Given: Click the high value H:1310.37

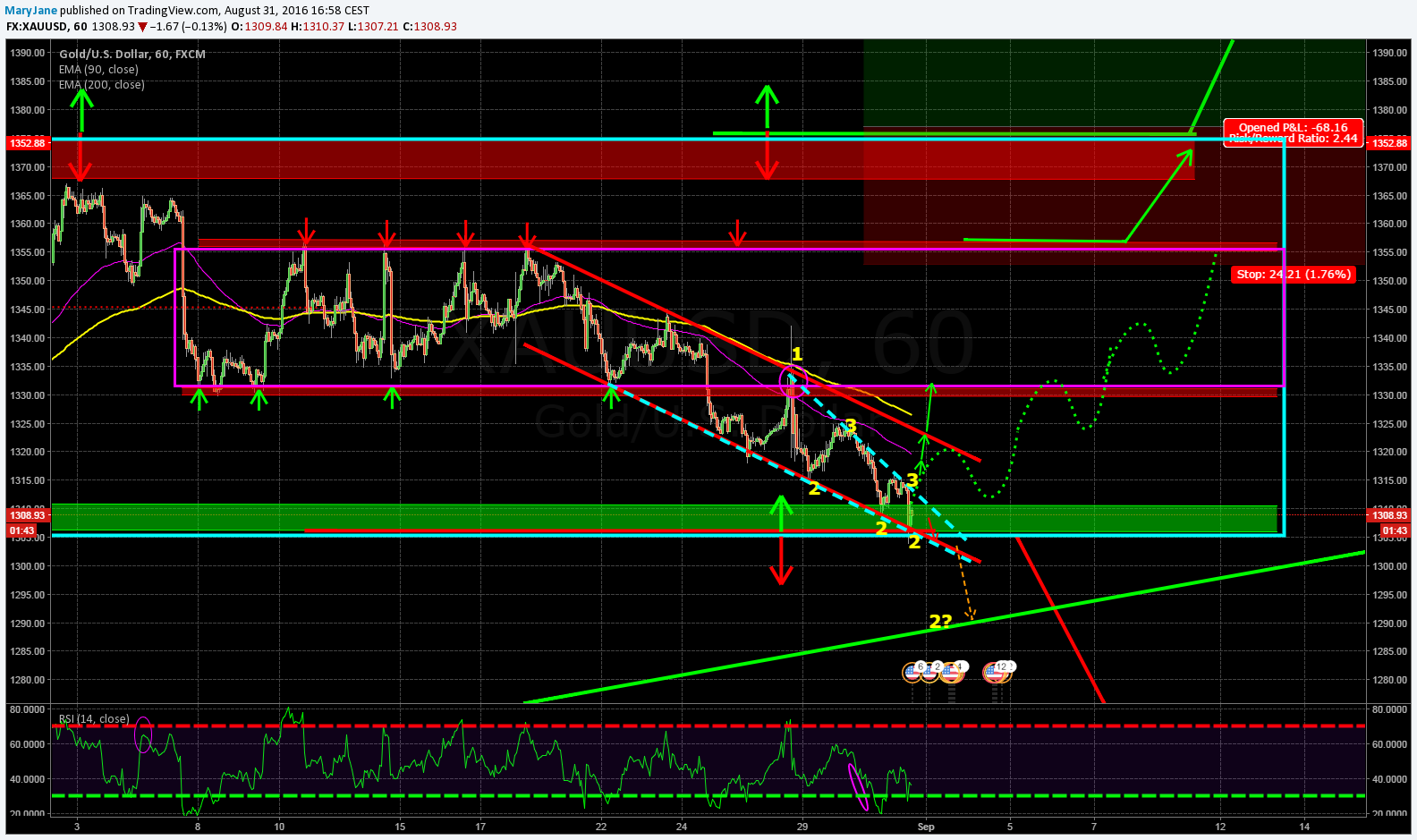Looking at the screenshot, I should (318, 26).
